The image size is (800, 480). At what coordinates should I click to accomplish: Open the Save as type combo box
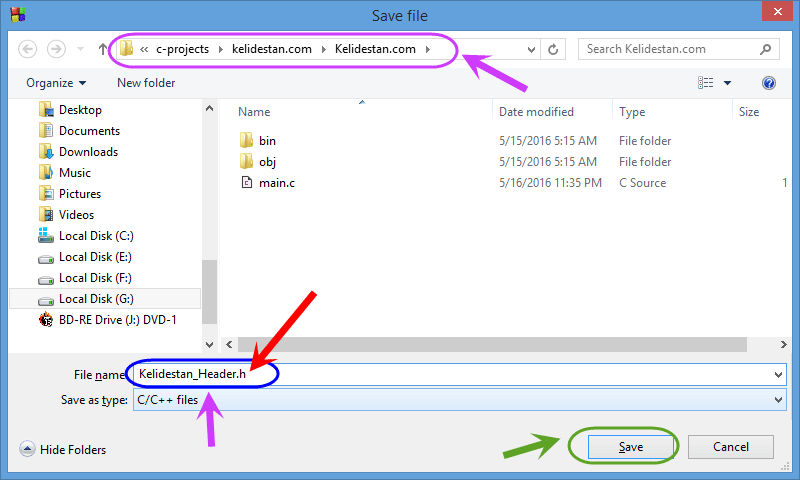tap(460, 400)
